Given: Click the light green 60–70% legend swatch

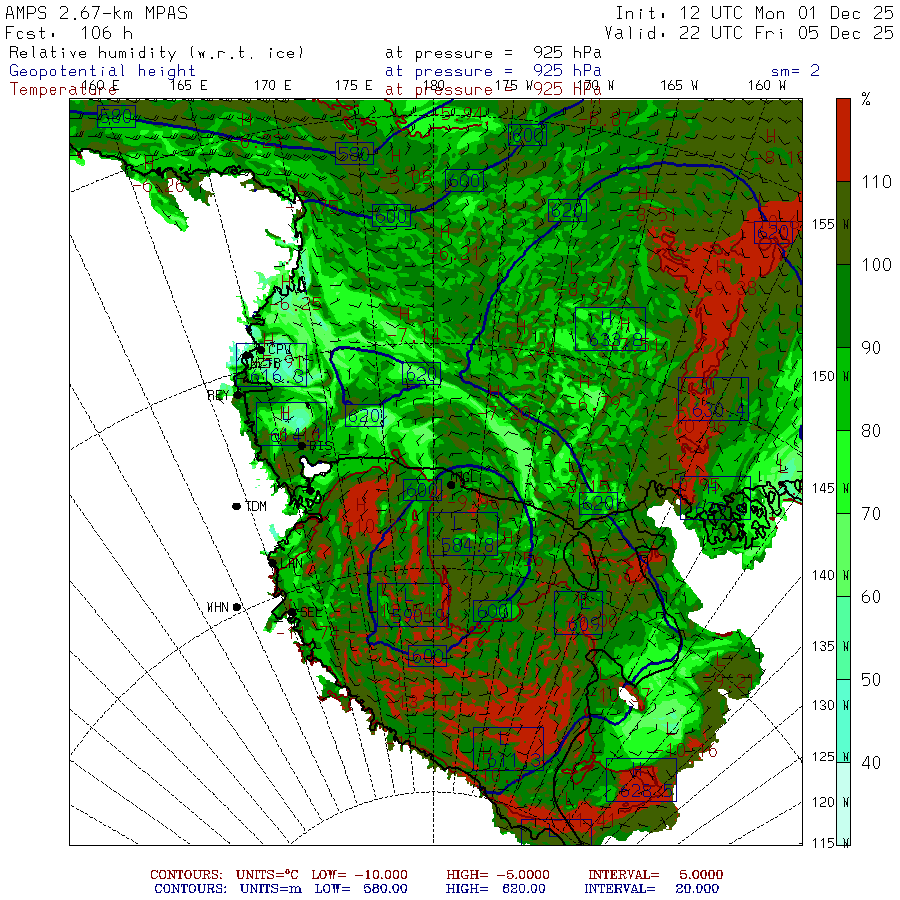Looking at the screenshot, I should [x=843, y=554].
